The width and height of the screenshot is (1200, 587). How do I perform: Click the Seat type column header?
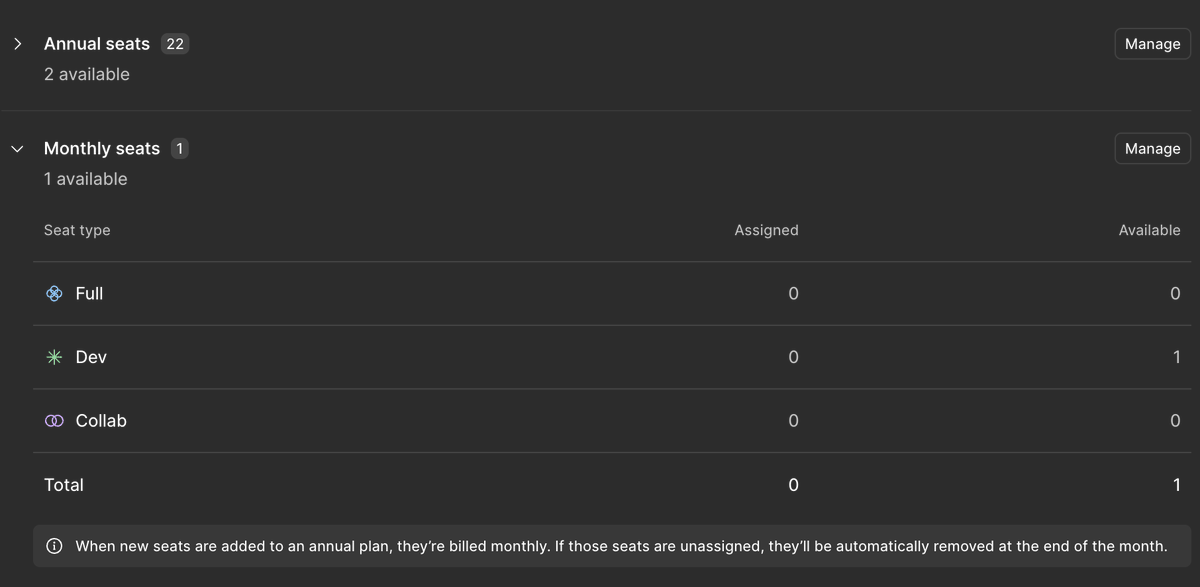point(77,230)
